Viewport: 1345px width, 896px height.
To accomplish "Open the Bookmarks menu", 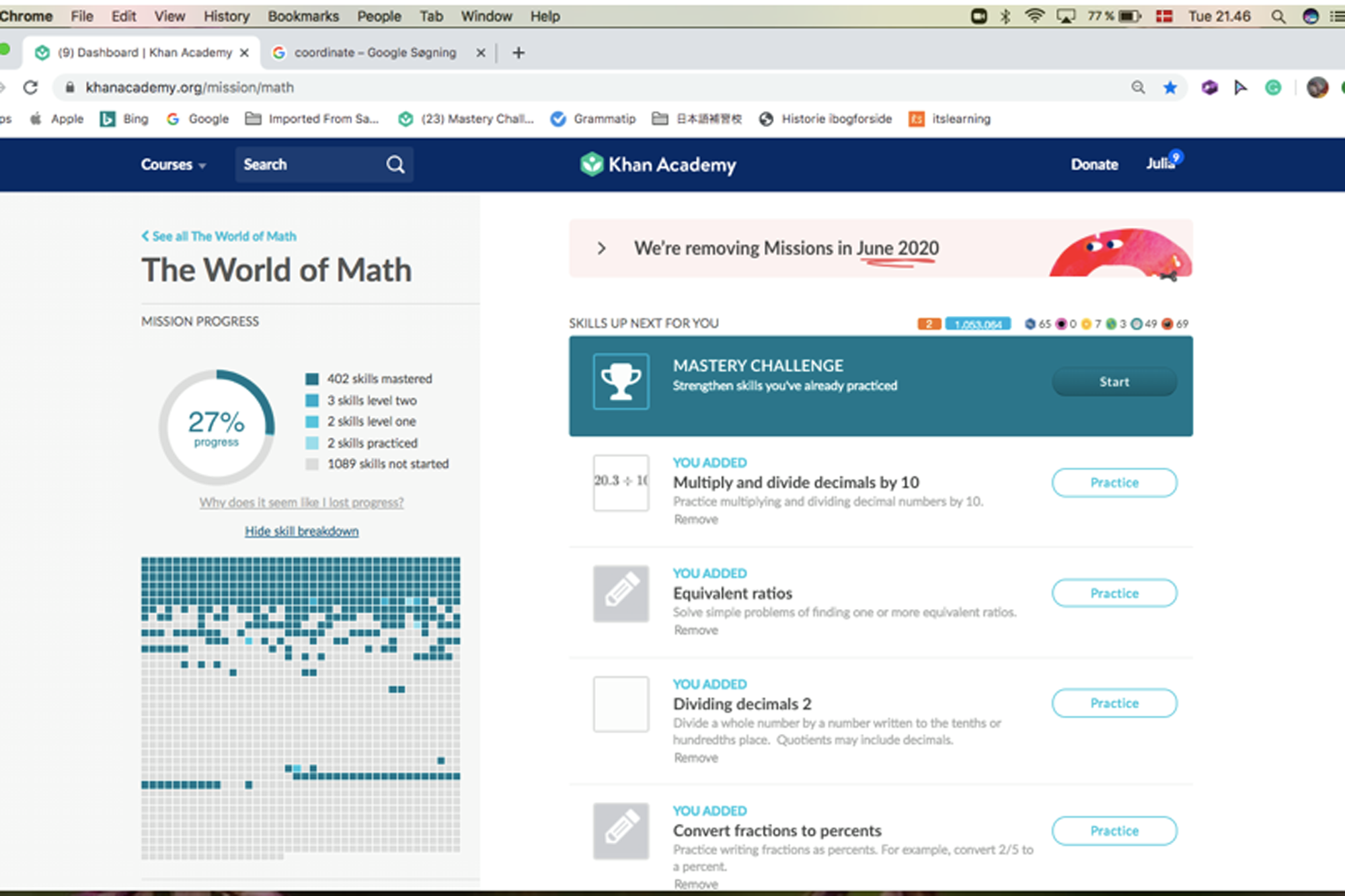I will coord(303,16).
